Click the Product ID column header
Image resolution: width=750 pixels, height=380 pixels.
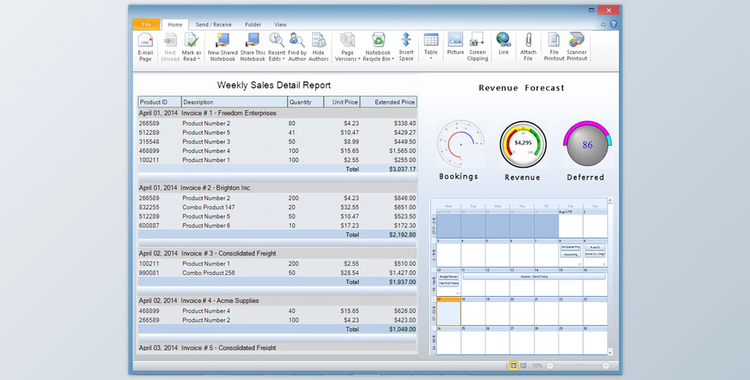coord(160,102)
